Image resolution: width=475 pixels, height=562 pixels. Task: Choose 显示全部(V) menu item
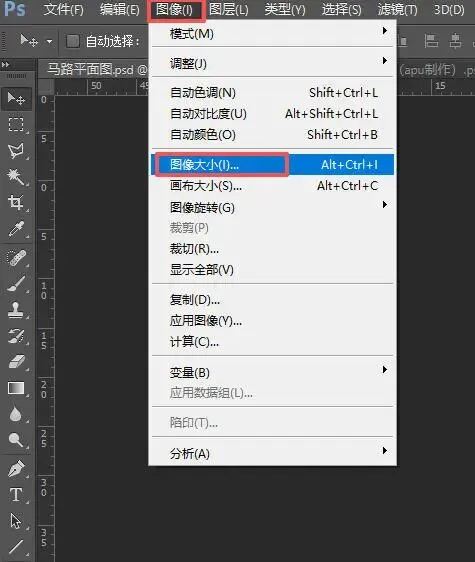point(272,270)
